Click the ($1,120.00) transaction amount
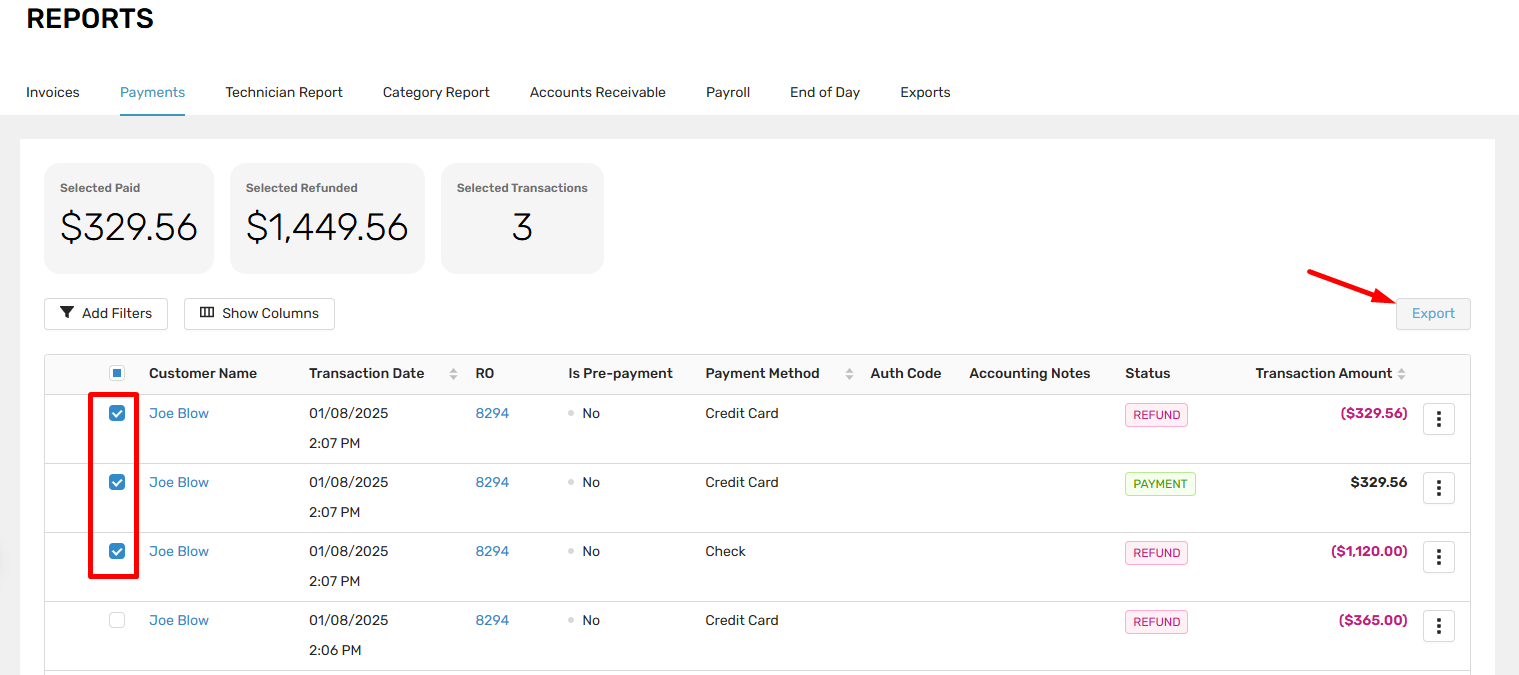This screenshot has width=1519, height=675. (1369, 551)
